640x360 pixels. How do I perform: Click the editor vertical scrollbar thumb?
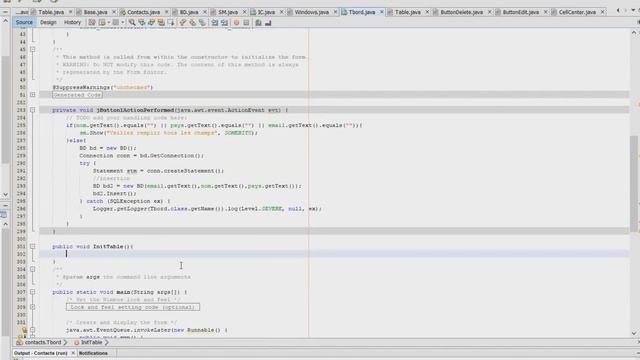[x=634, y=184]
